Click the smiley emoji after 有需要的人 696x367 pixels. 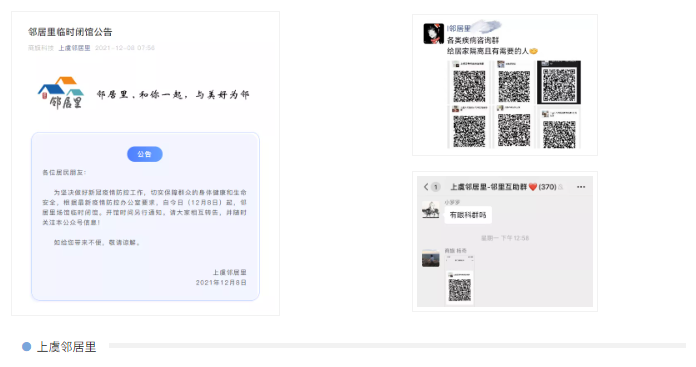tap(534, 51)
